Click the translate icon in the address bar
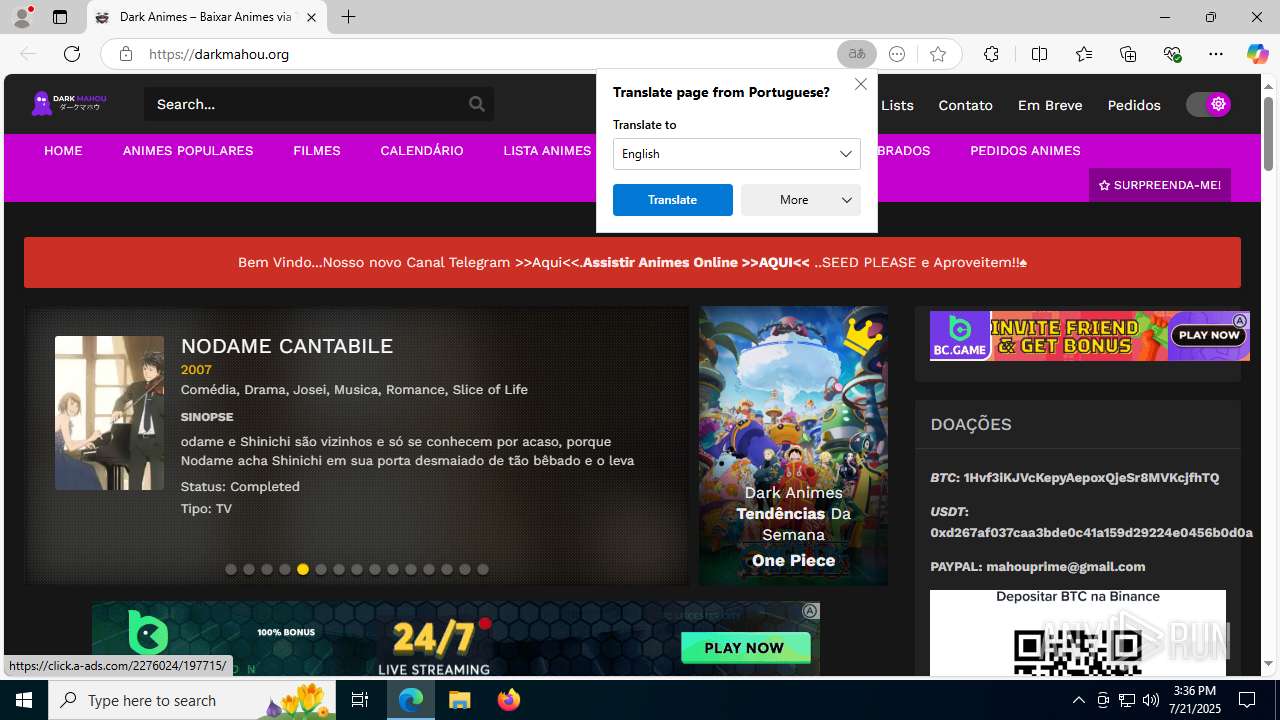Image resolution: width=1280 pixels, height=720 pixels. 857,54
